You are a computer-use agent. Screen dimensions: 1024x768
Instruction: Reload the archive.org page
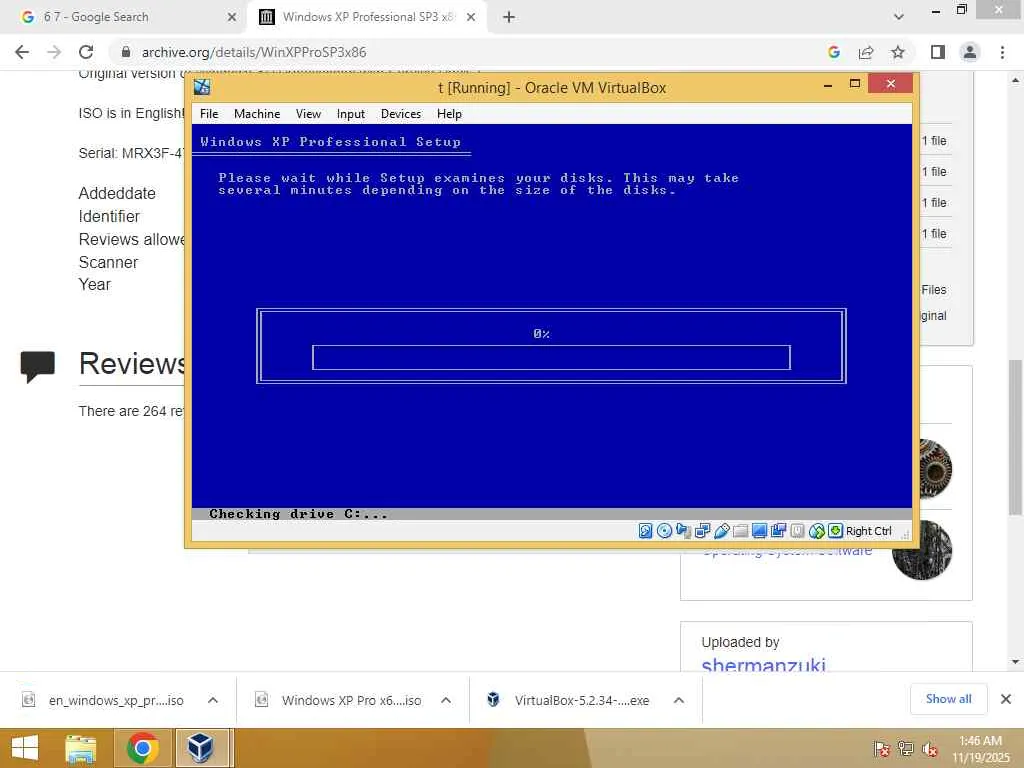click(86, 52)
